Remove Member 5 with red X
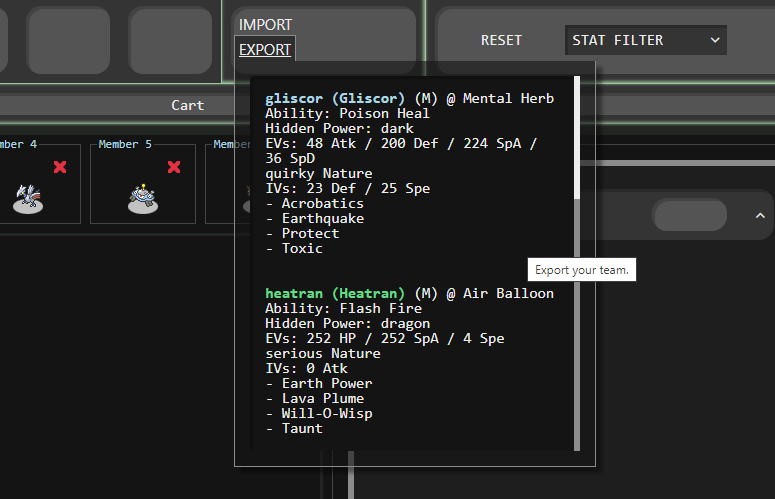This screenshot has width=775, height=499. coord(174,167)
